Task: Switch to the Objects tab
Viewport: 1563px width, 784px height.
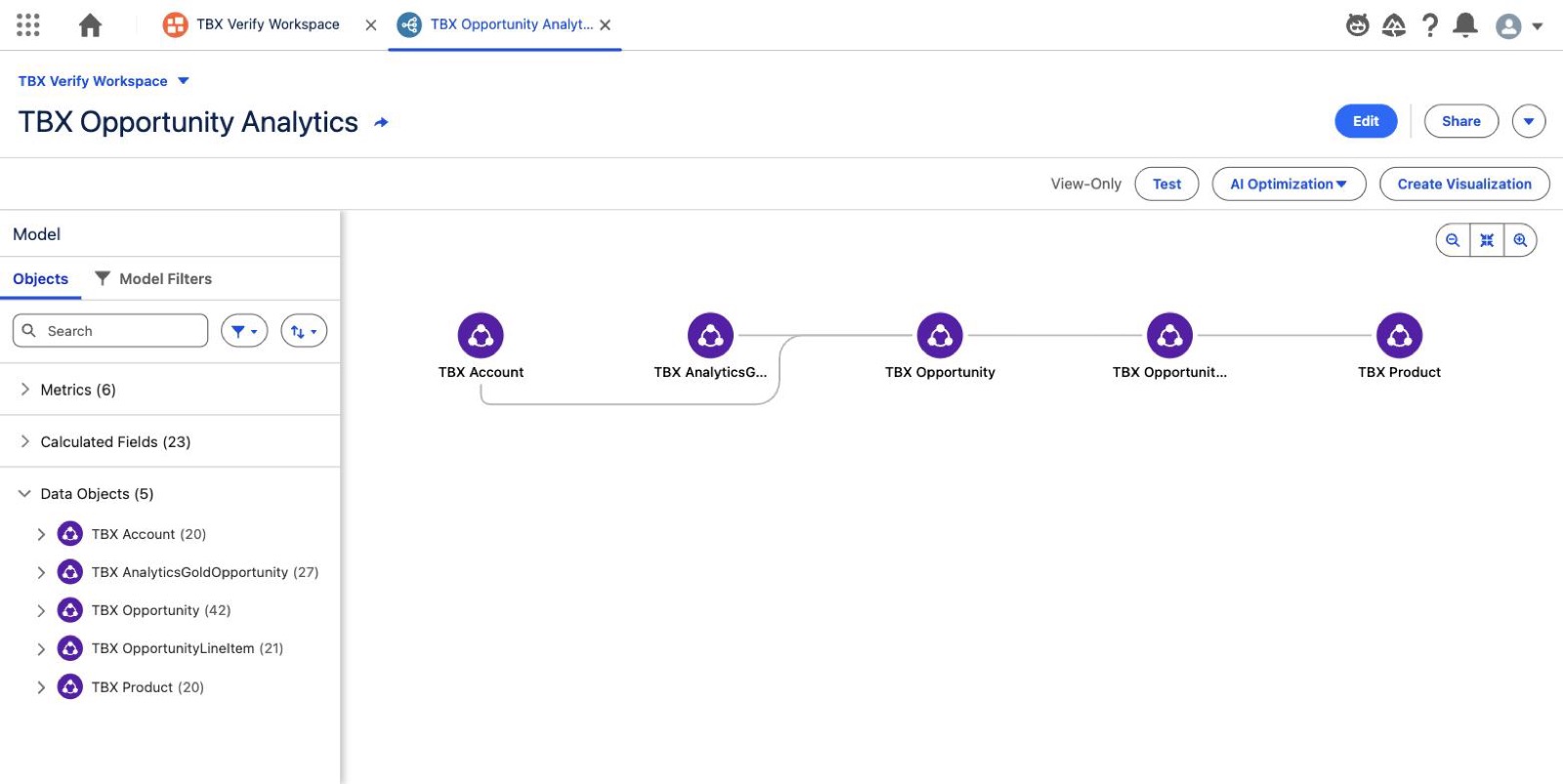Action: 40,279
